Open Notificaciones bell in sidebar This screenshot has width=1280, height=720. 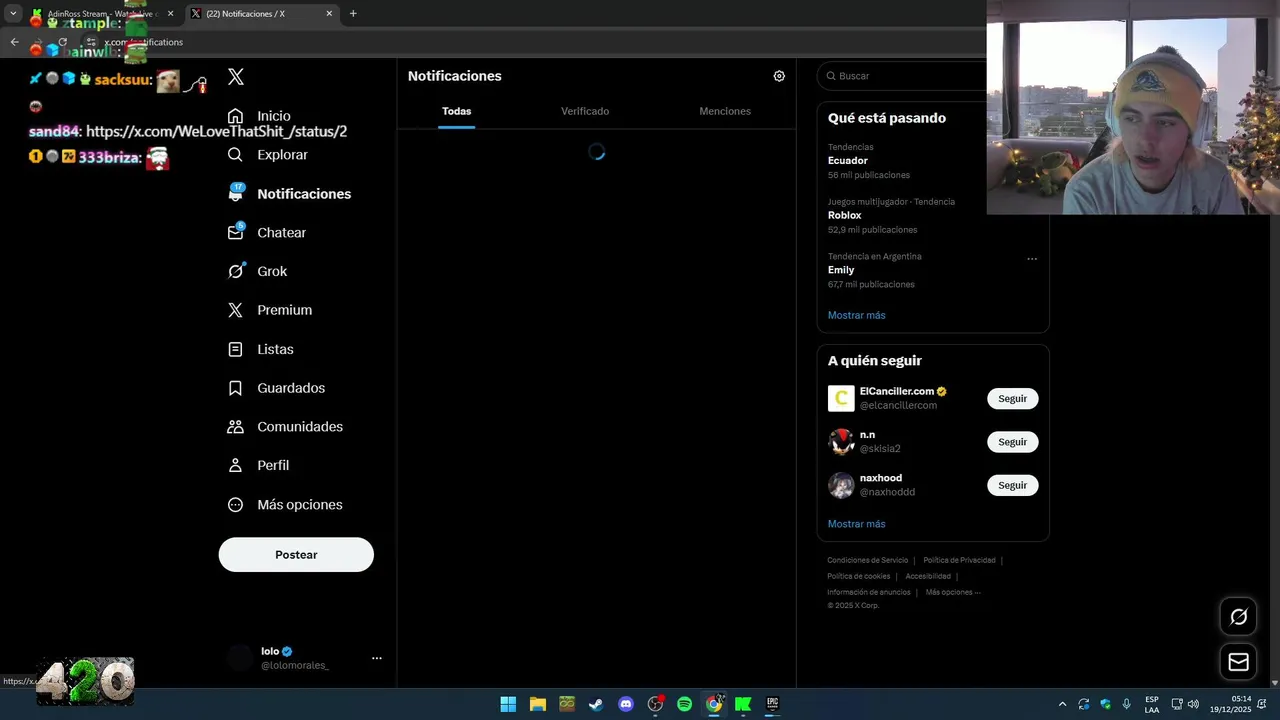(290, 194)
